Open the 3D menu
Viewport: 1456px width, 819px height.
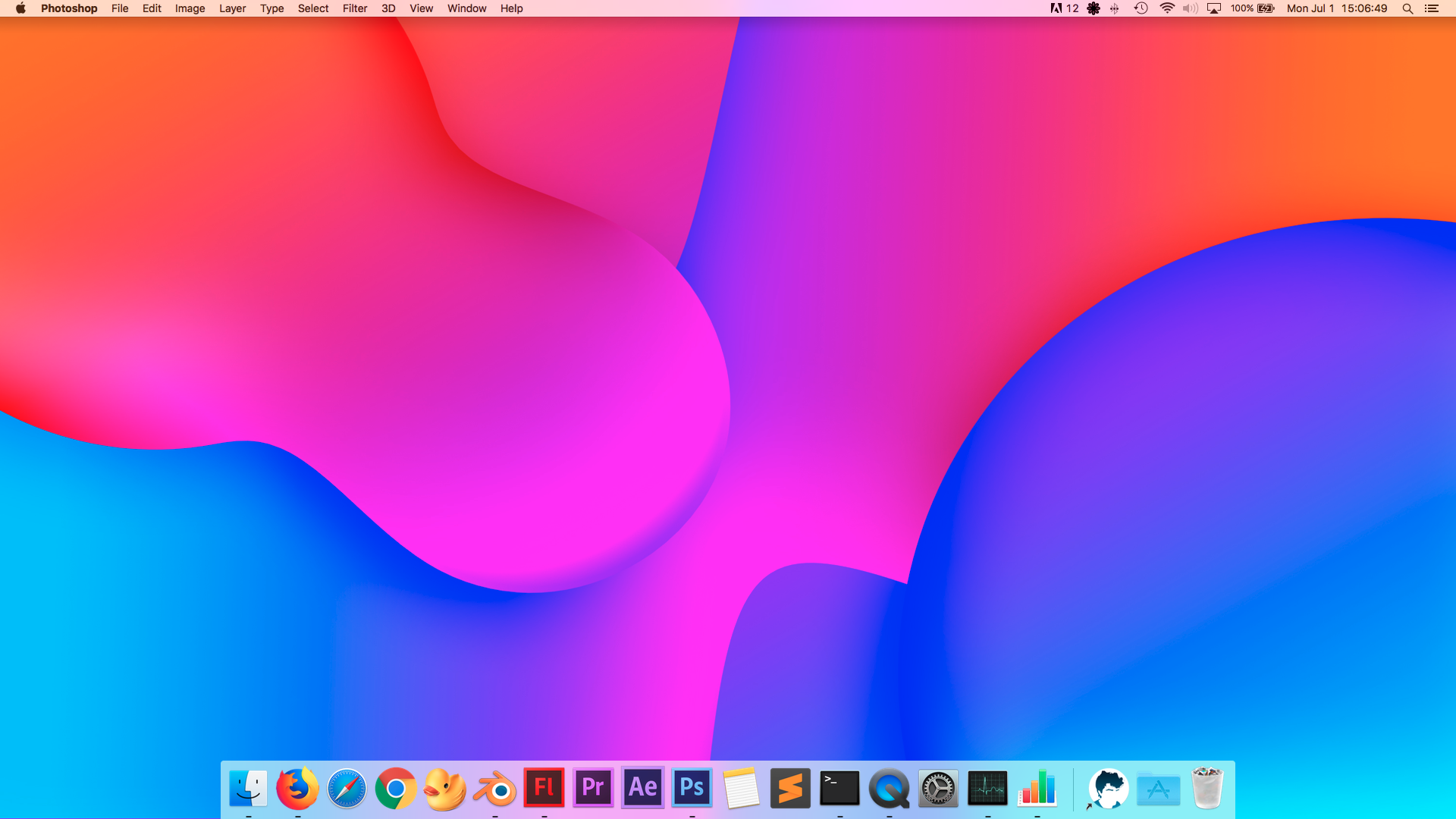pyautogui.click(x=388, y=8)
